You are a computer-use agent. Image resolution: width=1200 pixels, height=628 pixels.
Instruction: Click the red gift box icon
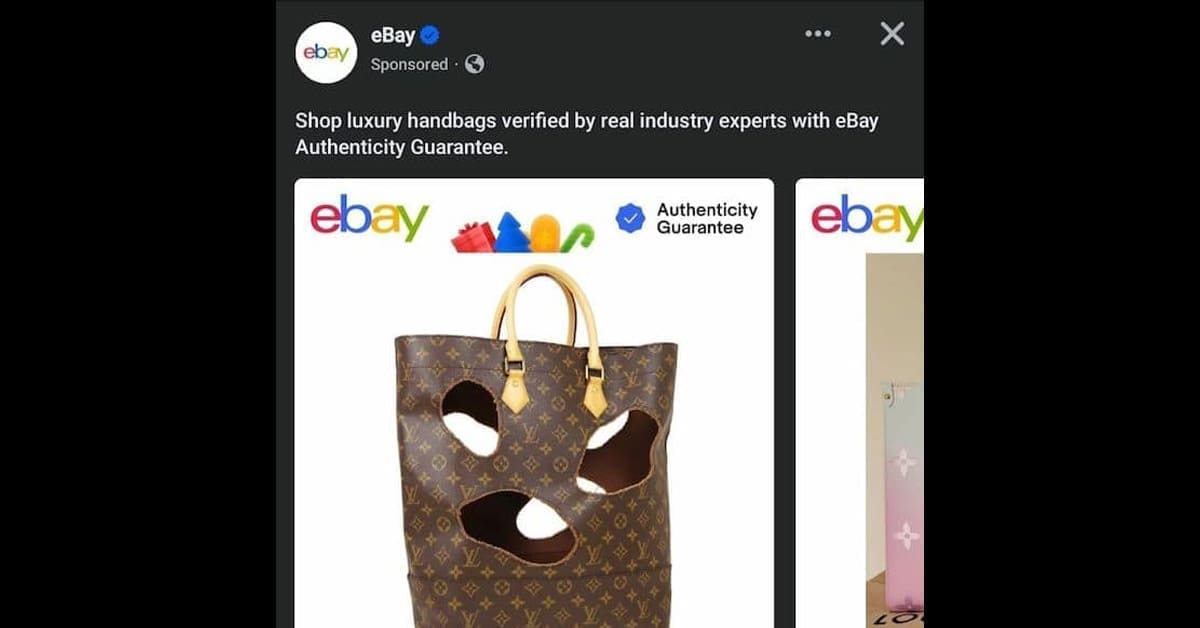click(x=474, y=237)
